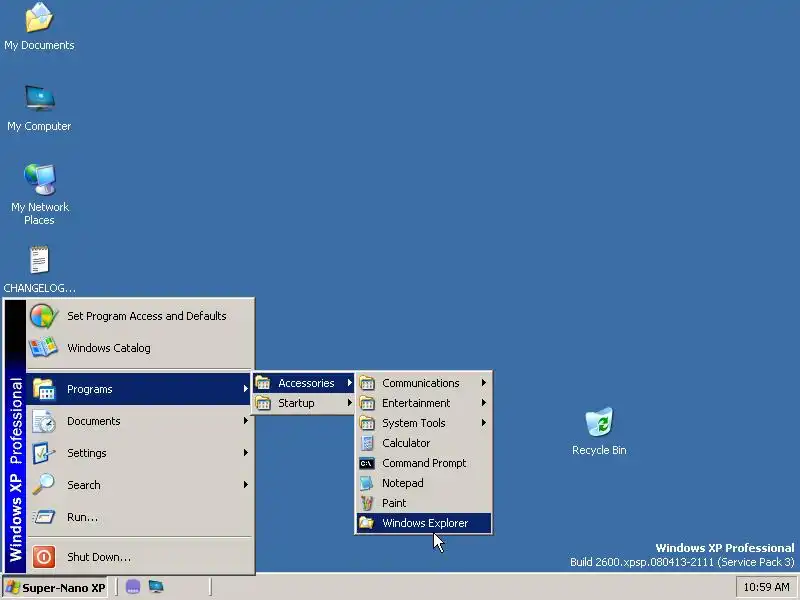Click the Communications label in Accessories menu
Image resolution: width=800 pixels, height=600 pixels.
pyautogui.click(x=420, y=383)
